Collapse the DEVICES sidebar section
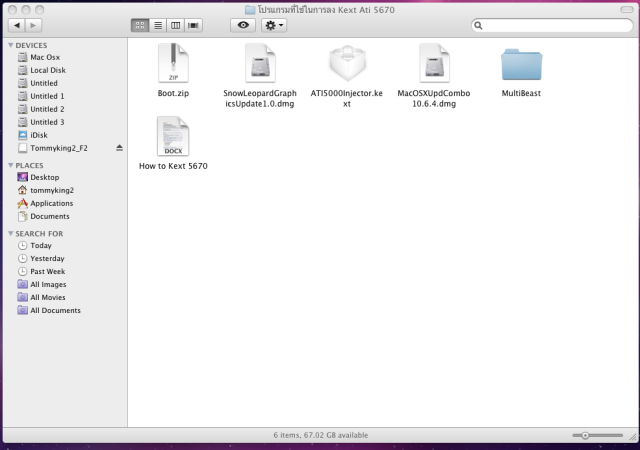Screen dimensions: 640x450 pyautogui.click(x=10, y=45)
